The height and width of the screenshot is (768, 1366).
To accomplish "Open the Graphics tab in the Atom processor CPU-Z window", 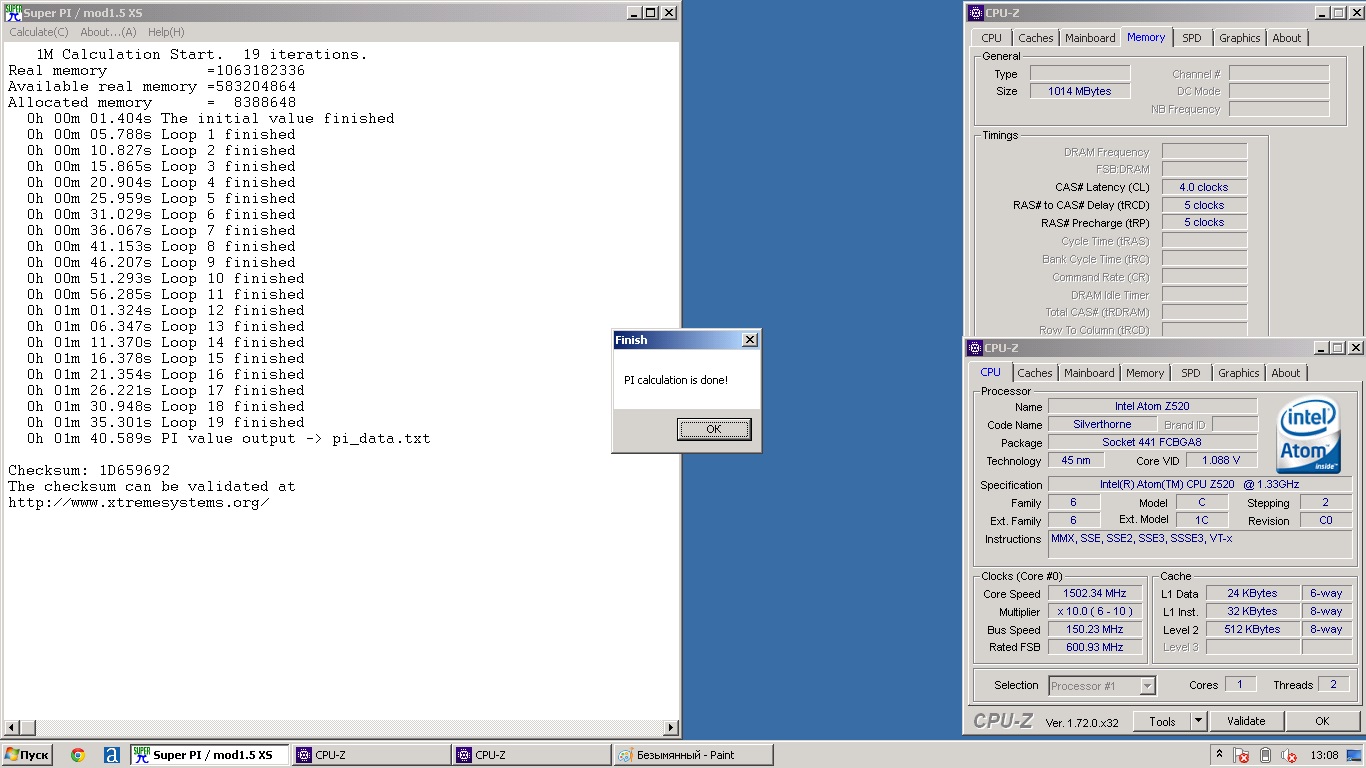I will (1238, 373).
